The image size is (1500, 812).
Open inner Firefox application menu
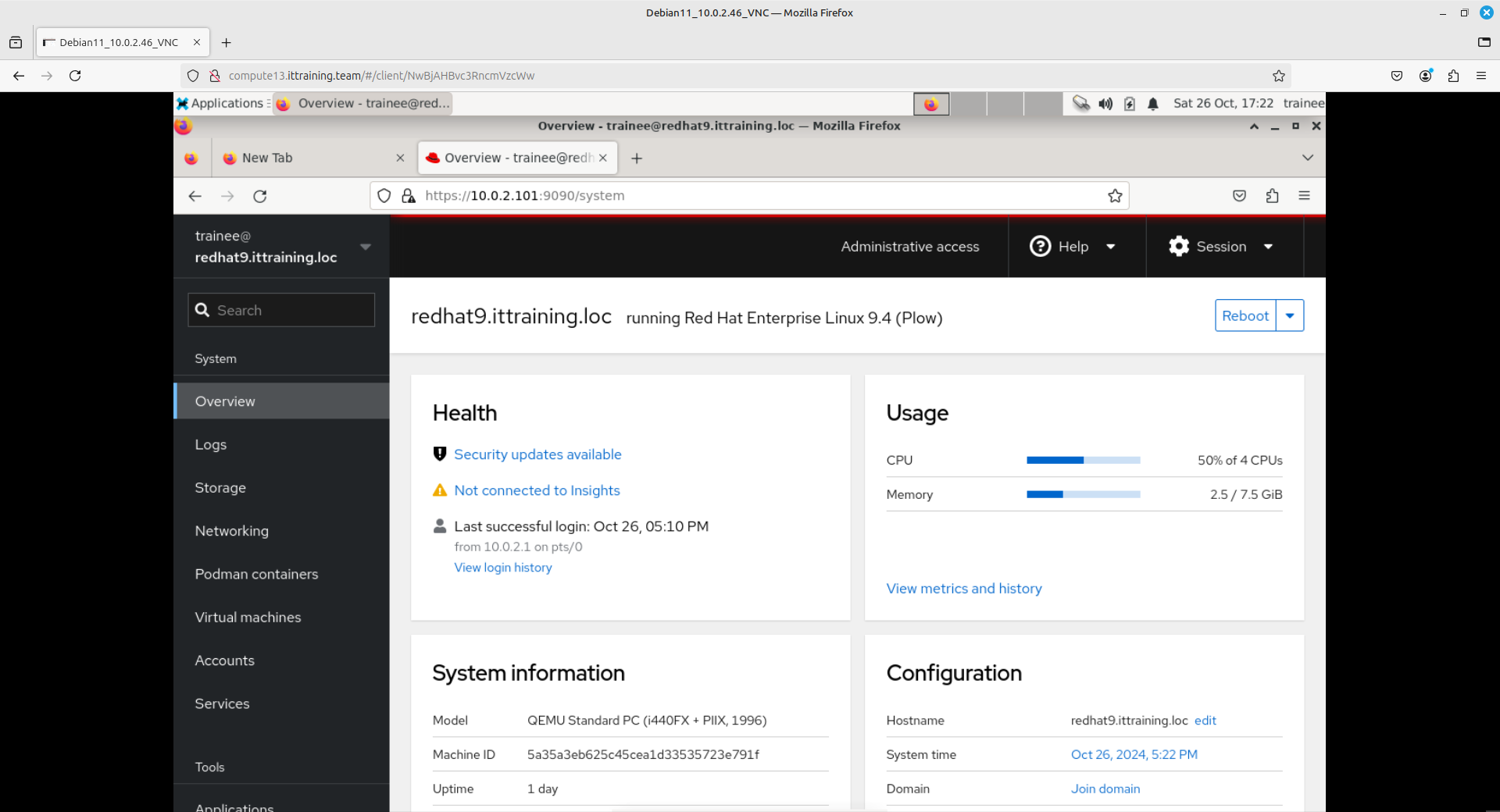point(1304,196)
